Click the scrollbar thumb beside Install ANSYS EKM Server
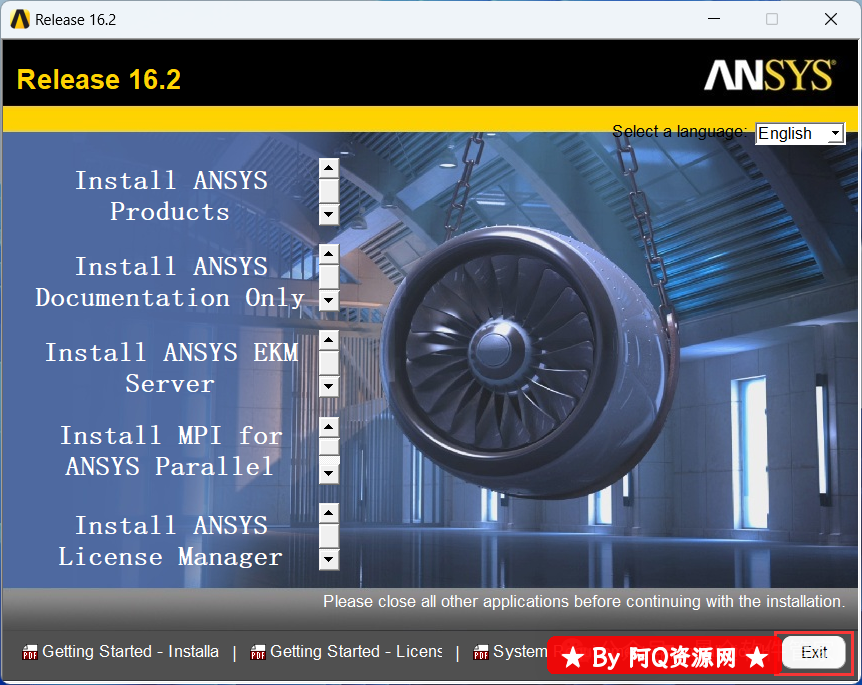Image resolution: width=862 pixels, height=685 pixels. pos(329,363)
